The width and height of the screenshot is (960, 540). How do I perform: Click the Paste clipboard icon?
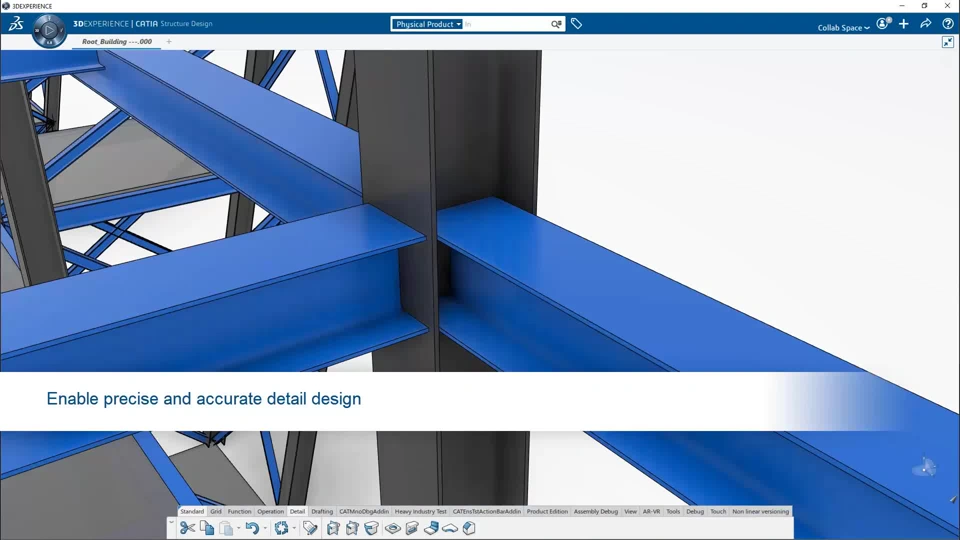[226, 528]
